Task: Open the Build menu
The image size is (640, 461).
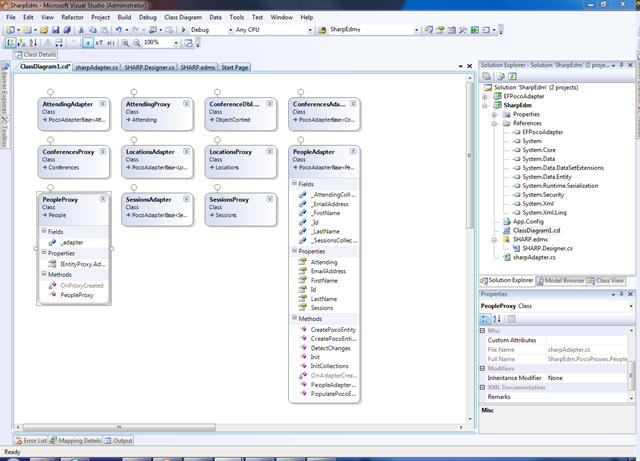Action: (124, 17)
